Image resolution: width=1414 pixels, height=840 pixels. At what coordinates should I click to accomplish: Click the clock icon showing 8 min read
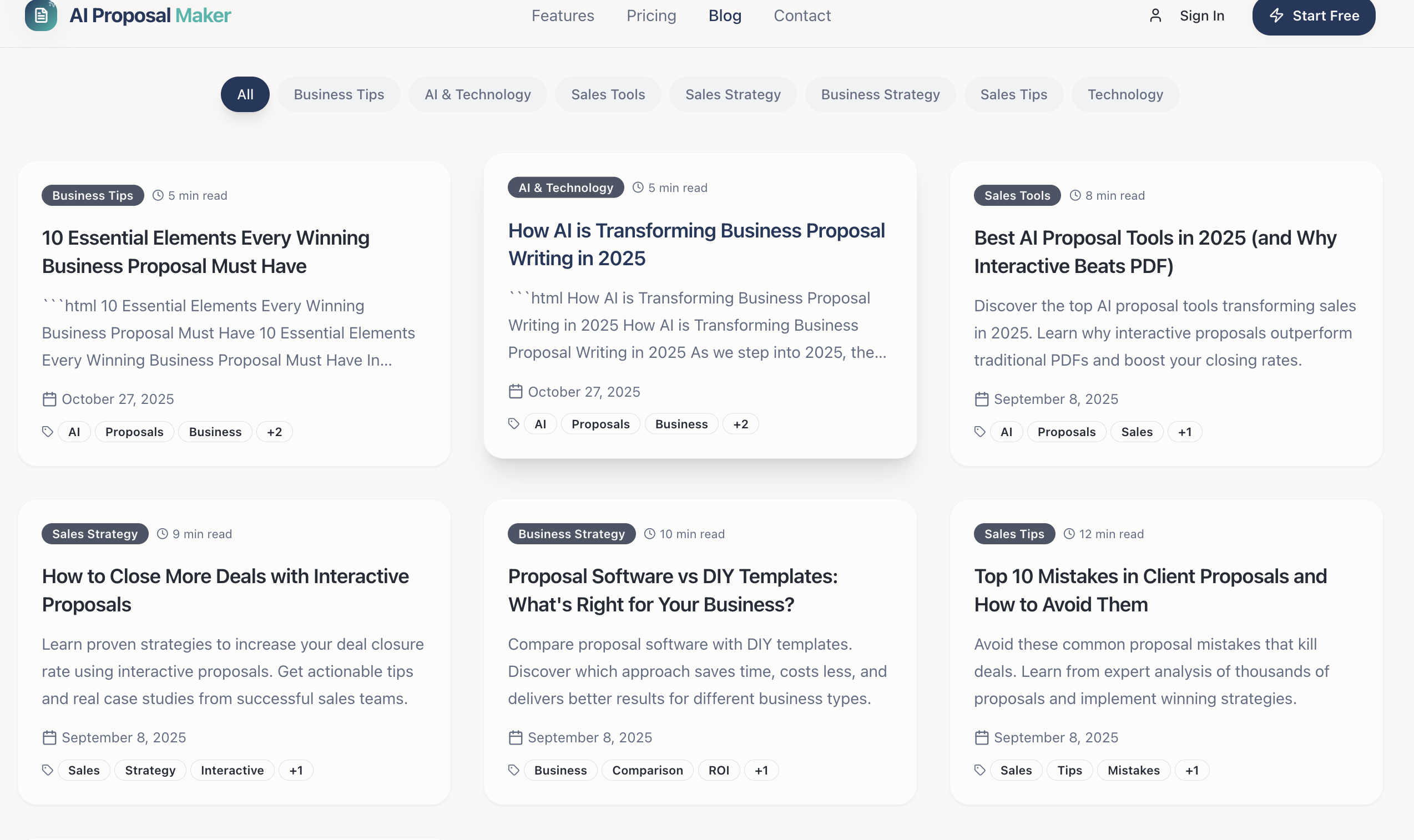[x=1075, y=195]
